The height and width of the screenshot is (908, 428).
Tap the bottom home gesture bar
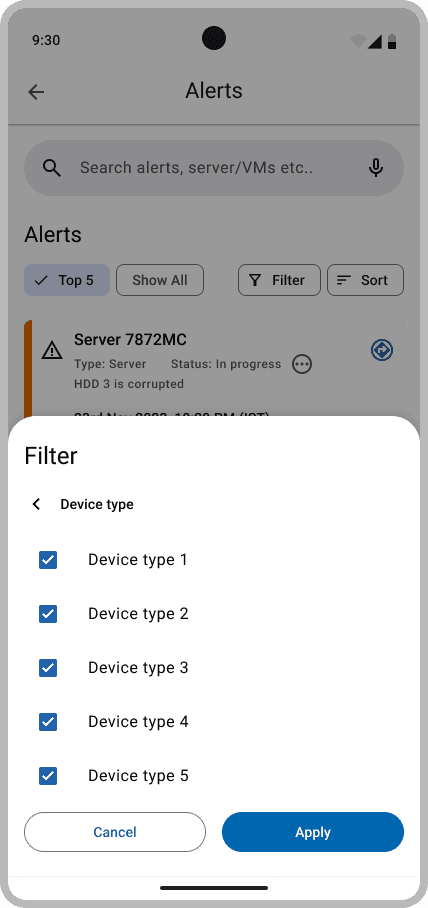tap(214, 888)
